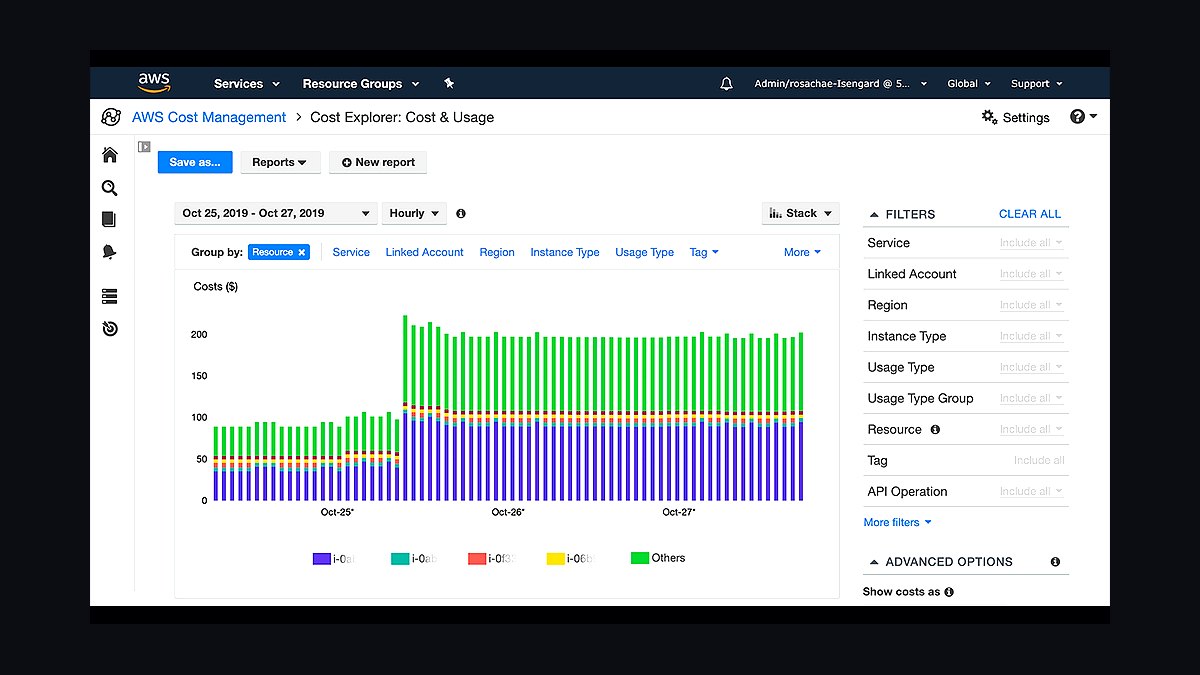Image resolution: width=1200 pixels, height=675 pixels.
Task: Click the Oct-26* axis label
Action: point(508,512)
